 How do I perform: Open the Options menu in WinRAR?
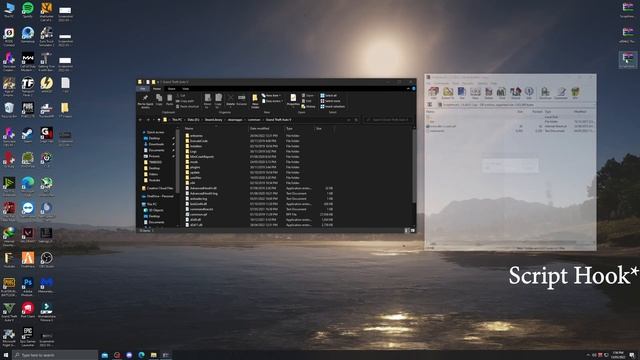483,83
